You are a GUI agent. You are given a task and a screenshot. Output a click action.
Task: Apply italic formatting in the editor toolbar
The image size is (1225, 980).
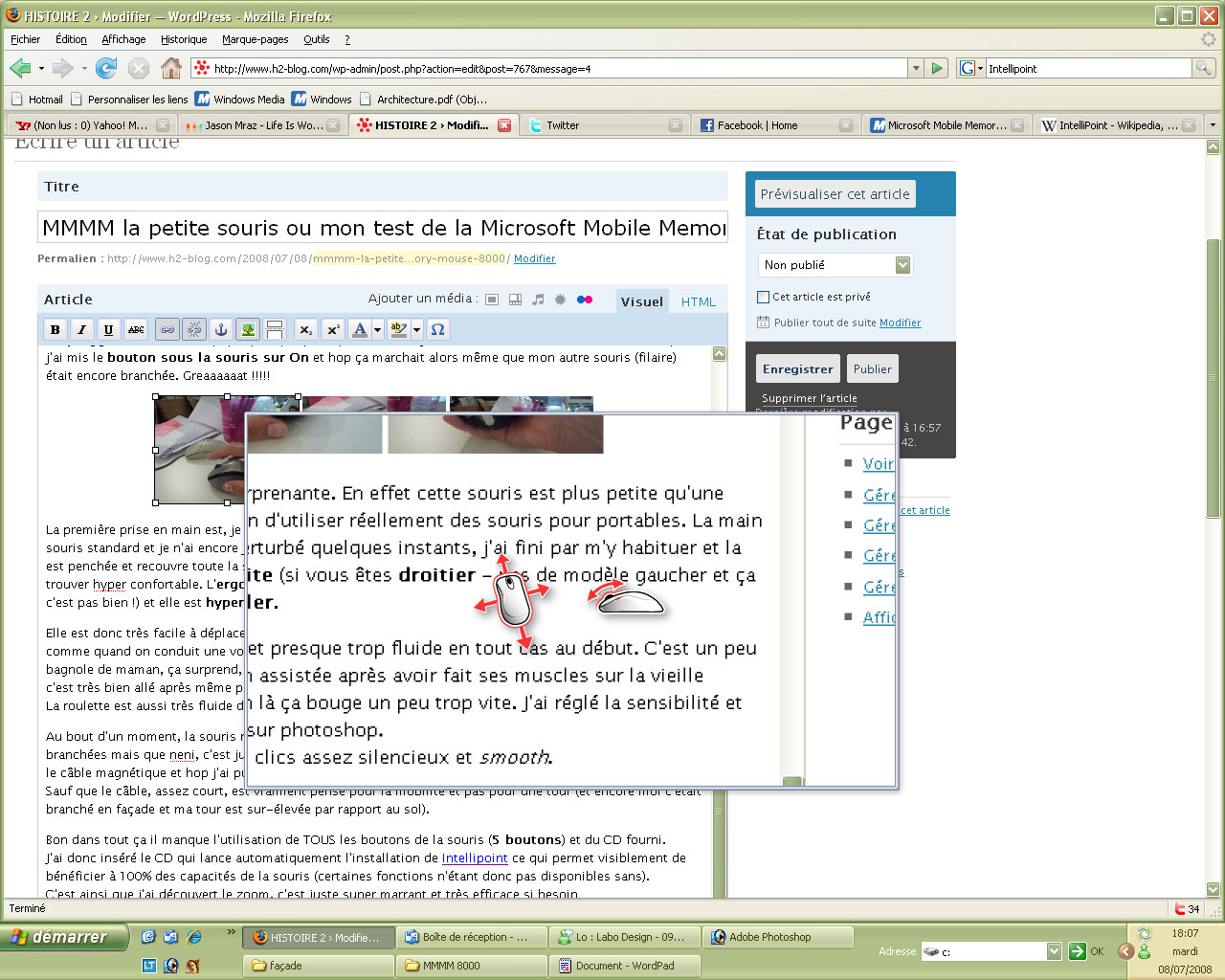tap(81, 330)
